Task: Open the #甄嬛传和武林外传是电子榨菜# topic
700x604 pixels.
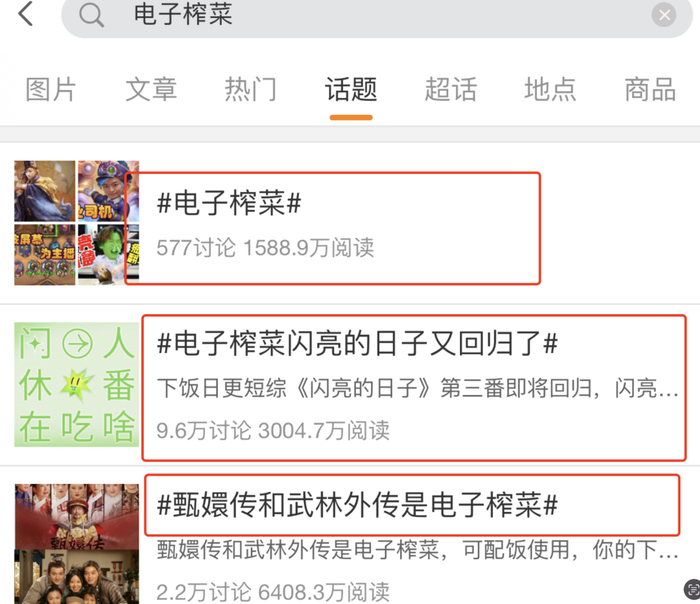Action: 357,505
